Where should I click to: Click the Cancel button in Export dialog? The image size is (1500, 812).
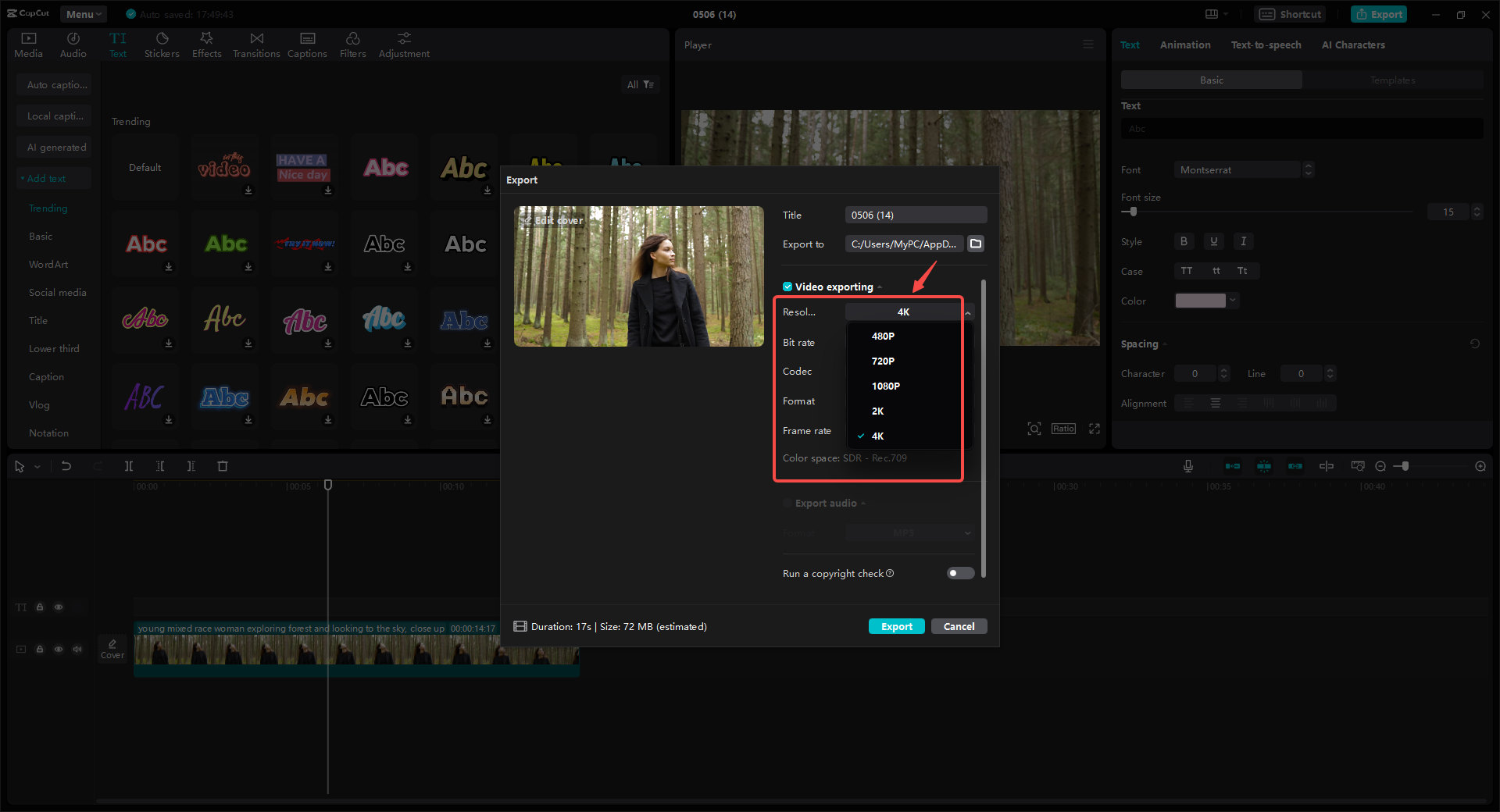pyautogui.click(x=959, y=625)
